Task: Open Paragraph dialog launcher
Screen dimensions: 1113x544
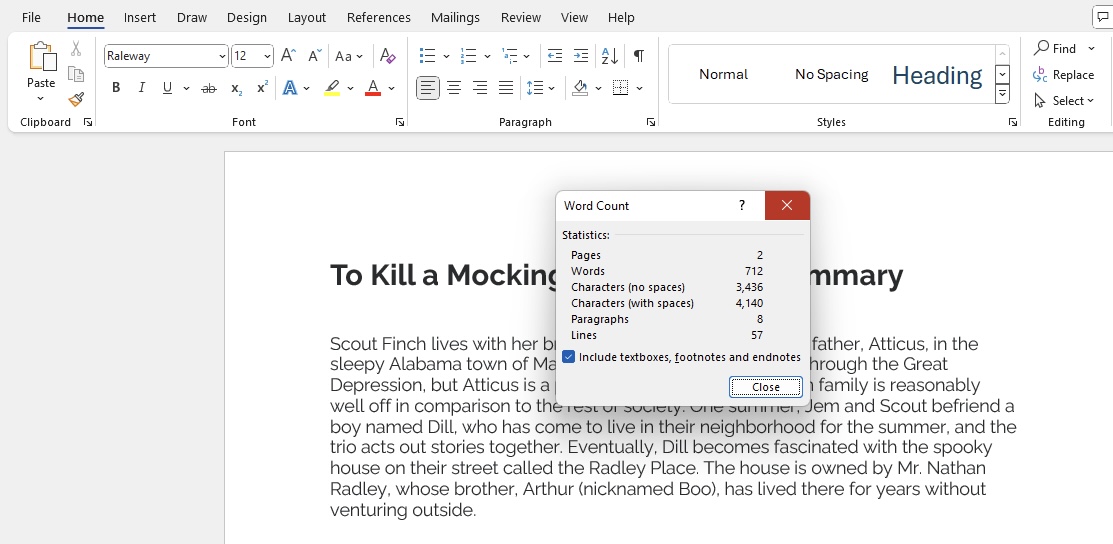Action: [x=651, y=122]
